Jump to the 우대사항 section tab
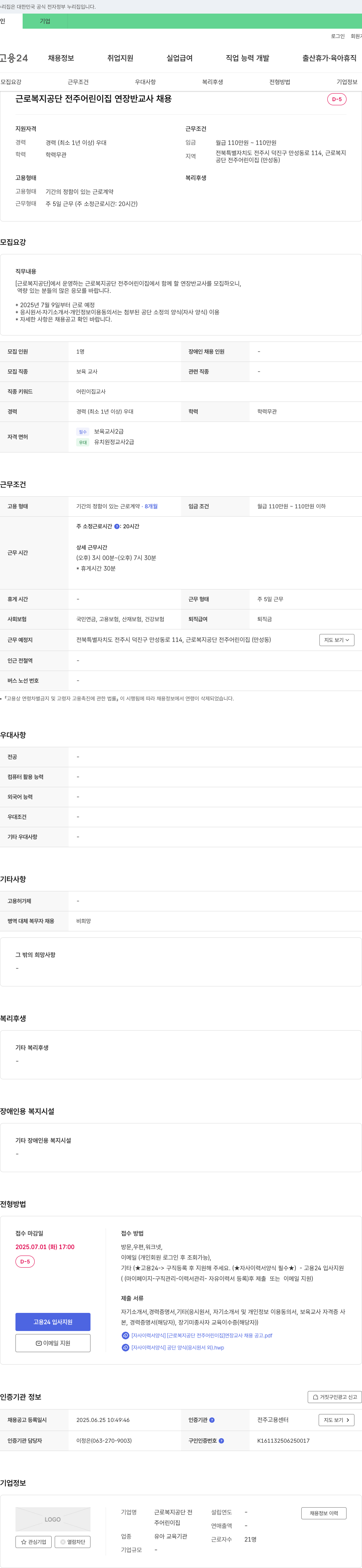 [x=146, y=82]
